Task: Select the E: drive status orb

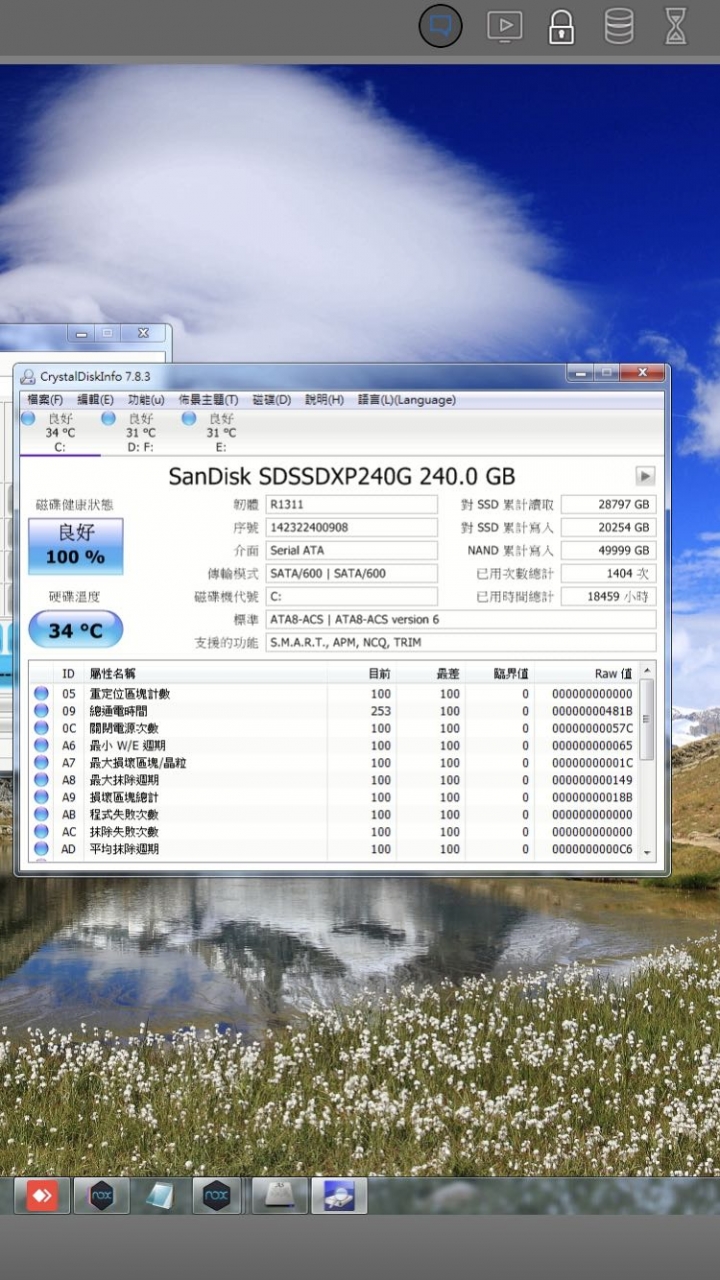Action: pos(188,418)
